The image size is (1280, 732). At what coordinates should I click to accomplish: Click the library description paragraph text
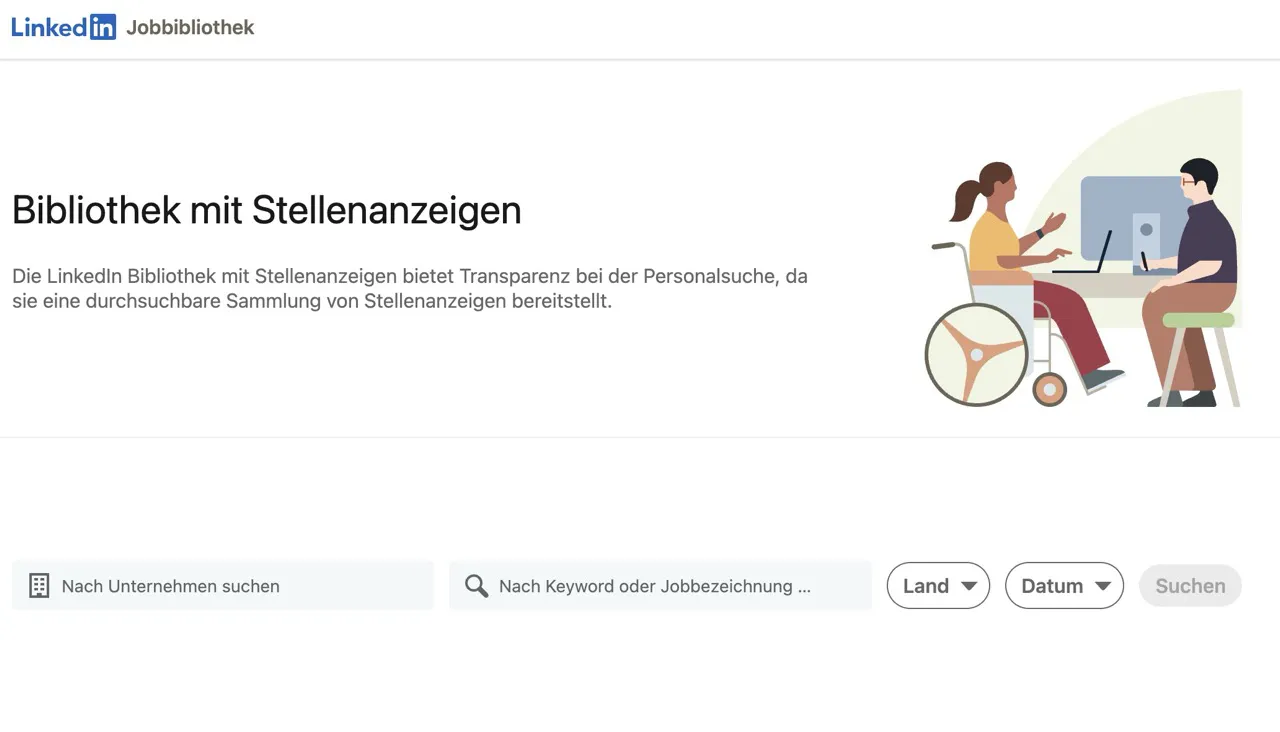[x=410, y=288]
